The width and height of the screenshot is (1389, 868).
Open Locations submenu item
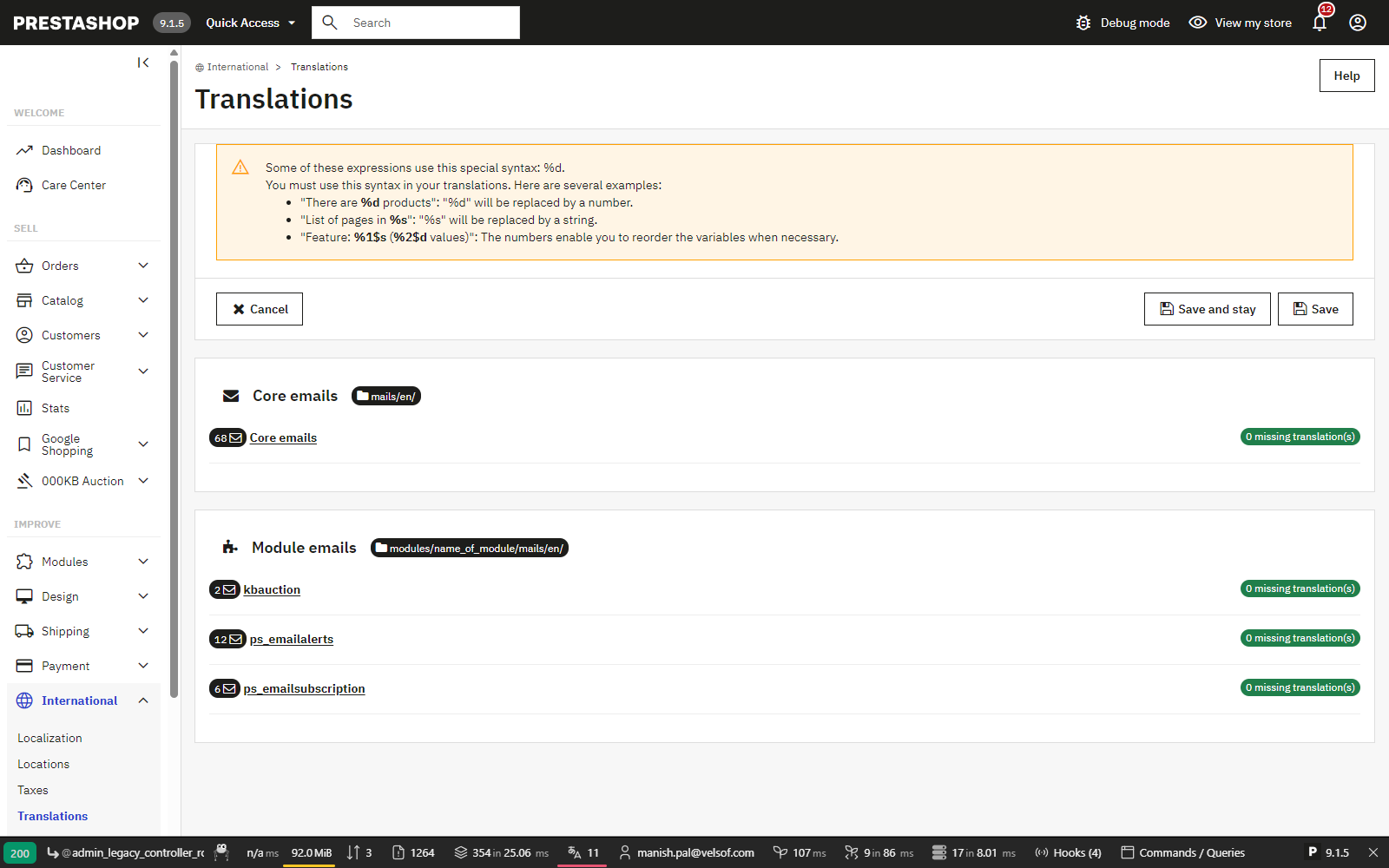click(43, 764)
